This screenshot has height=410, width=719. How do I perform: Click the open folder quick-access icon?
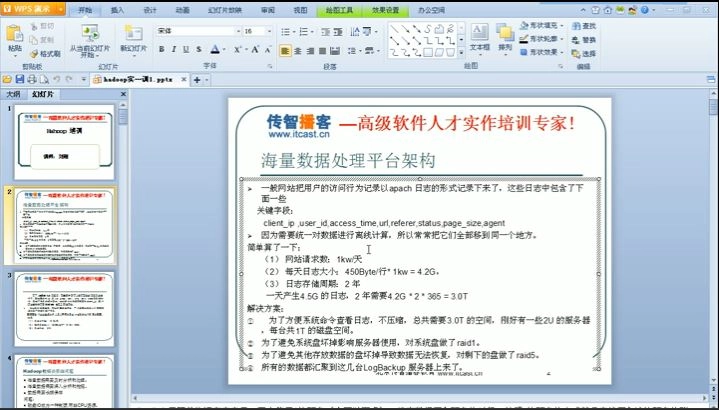click(x=7, y=79)
